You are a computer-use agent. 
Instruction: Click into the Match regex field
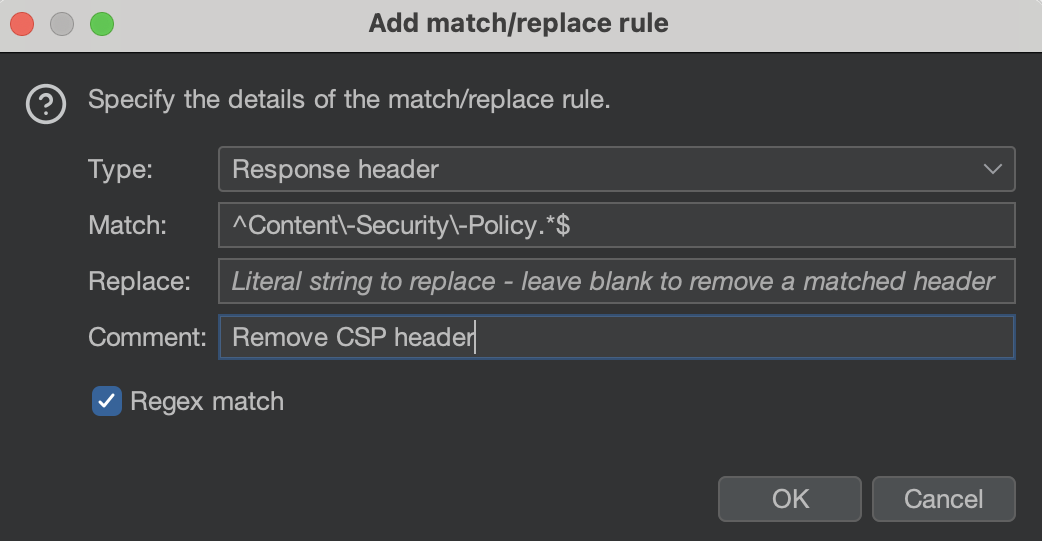(x=616, y=225)
